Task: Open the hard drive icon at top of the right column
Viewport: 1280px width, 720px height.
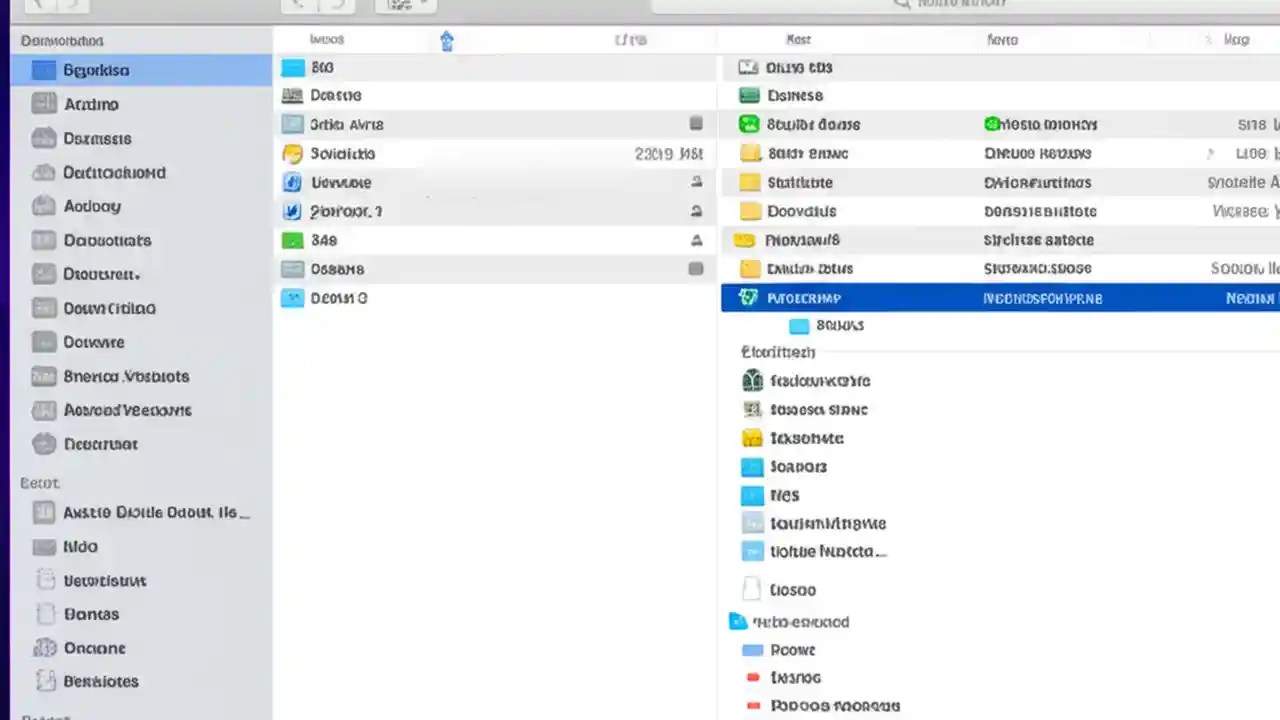Action: click(748, 67)
